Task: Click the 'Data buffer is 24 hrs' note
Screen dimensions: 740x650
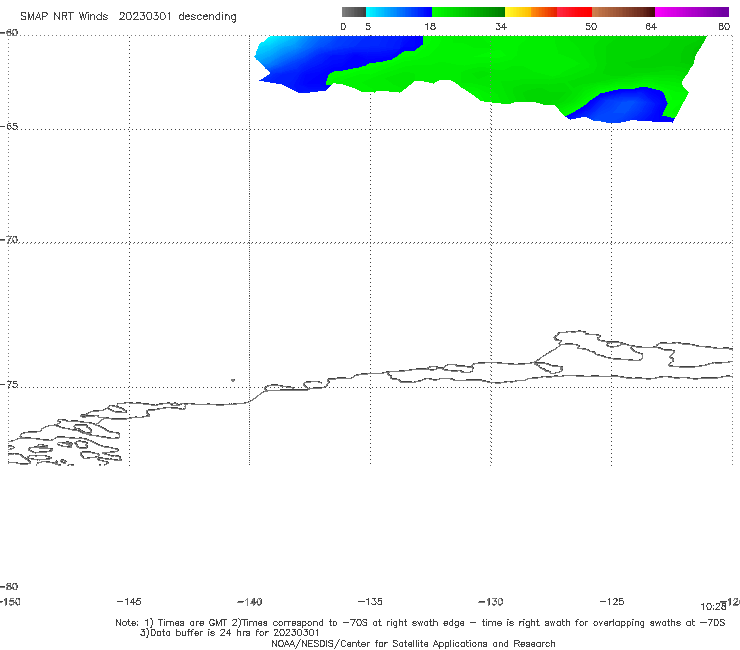Action: [230, 633]
